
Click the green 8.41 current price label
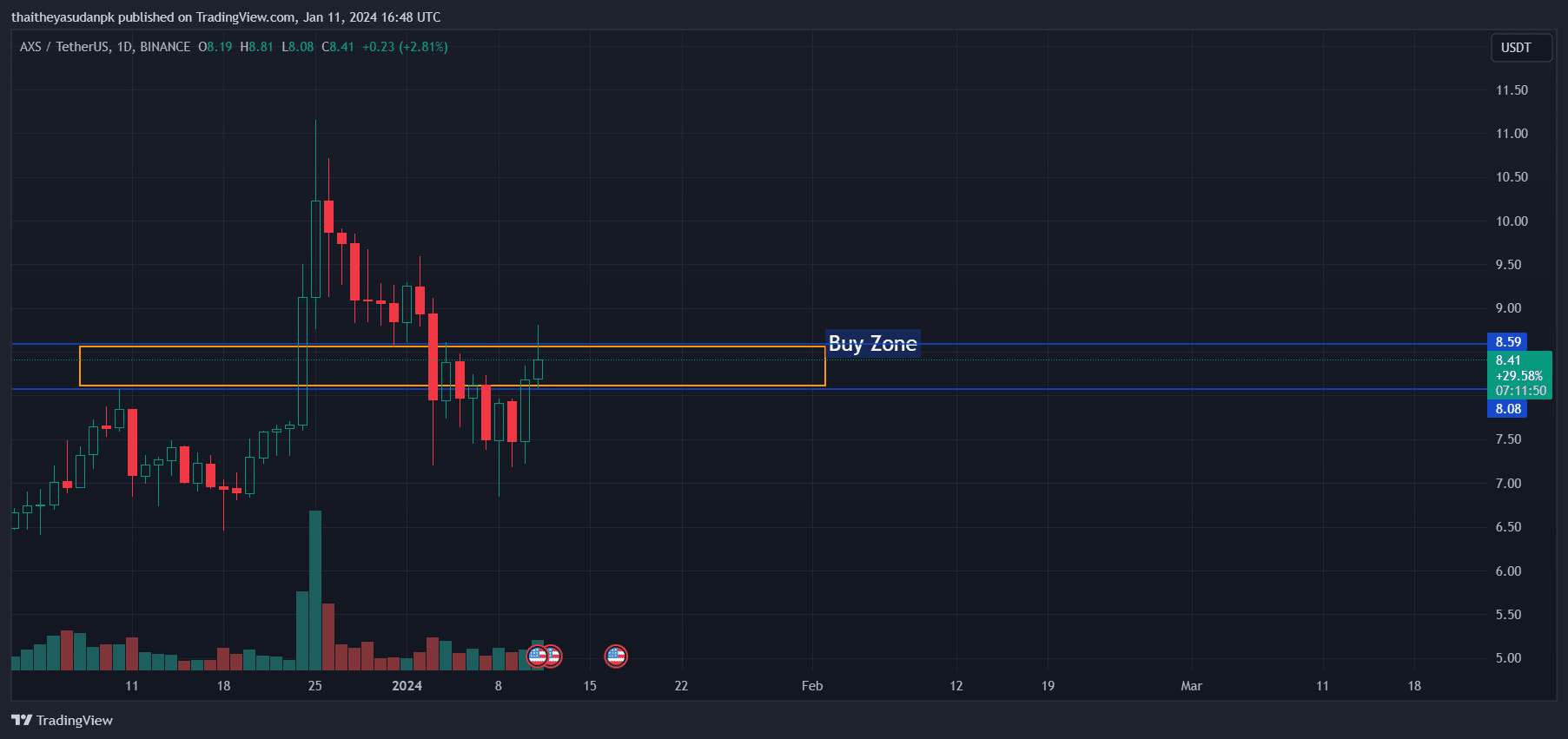coord(1509,360)
